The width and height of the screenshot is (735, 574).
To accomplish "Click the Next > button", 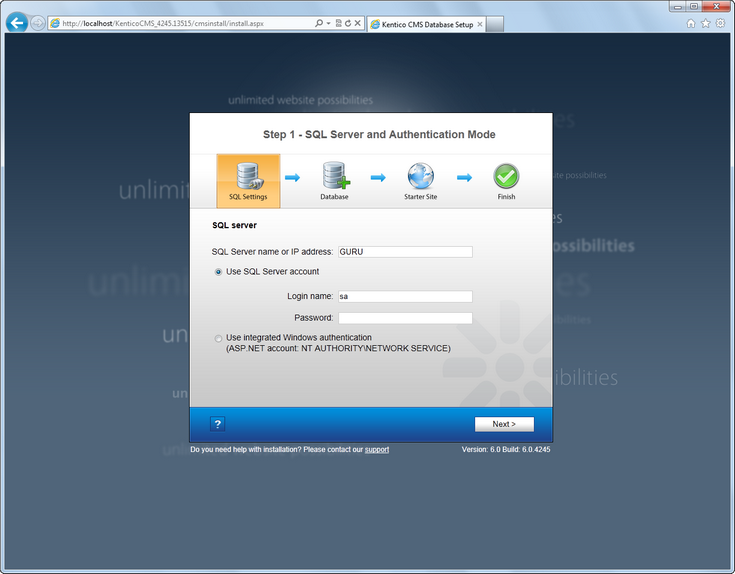I will point(504,424).
